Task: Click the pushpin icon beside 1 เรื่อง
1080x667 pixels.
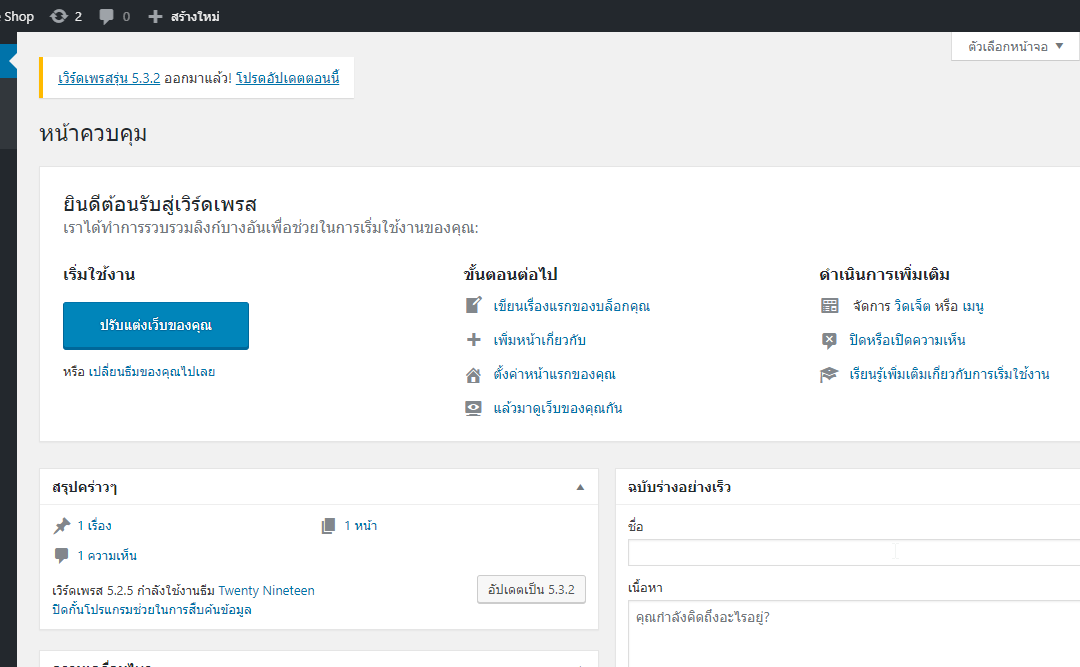Action: tap(62, 526)
